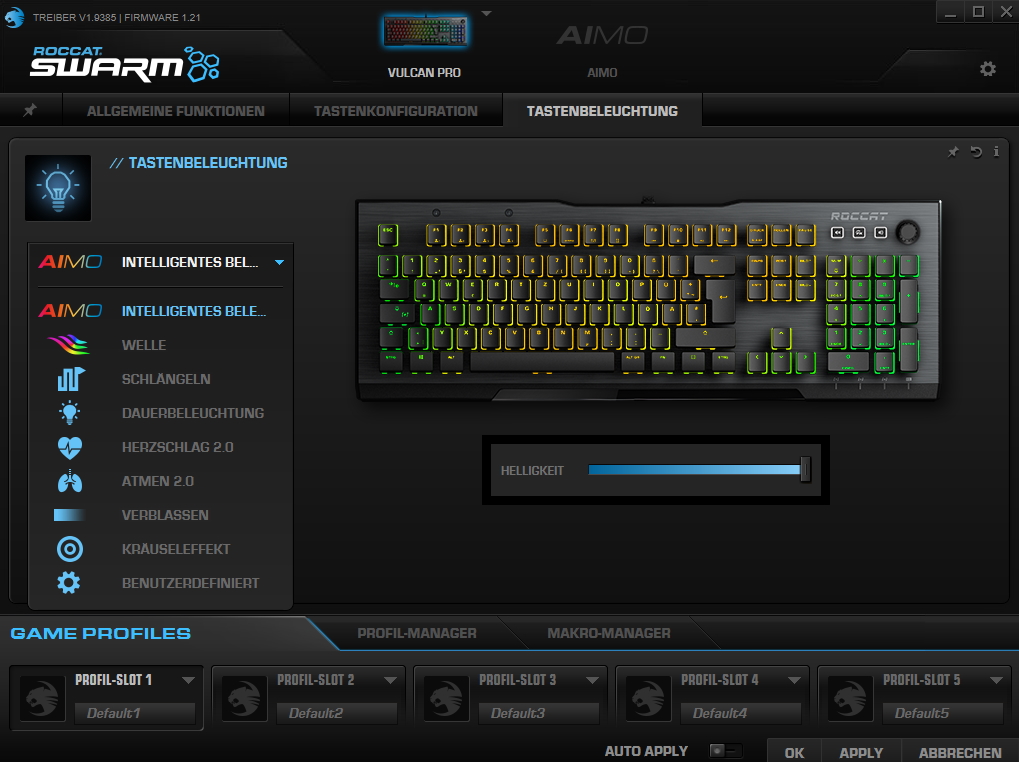Image resolution: width=1019 pixels, height=762 pixels.
Task: Open the Profil-Slot 5 dropdown arrow
Action: (996, 680)
